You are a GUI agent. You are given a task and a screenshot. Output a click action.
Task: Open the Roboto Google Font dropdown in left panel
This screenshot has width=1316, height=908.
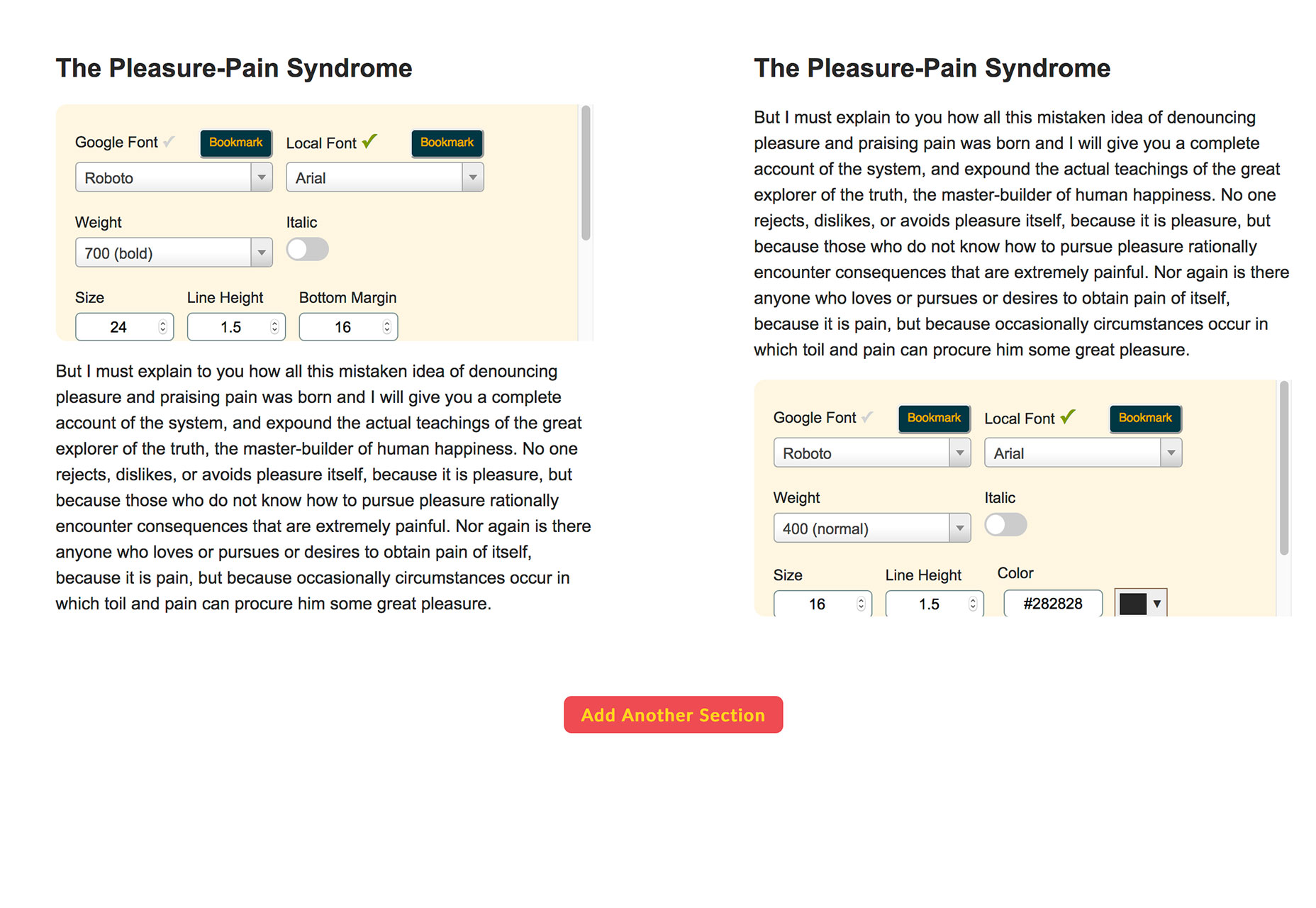[174, 177]
